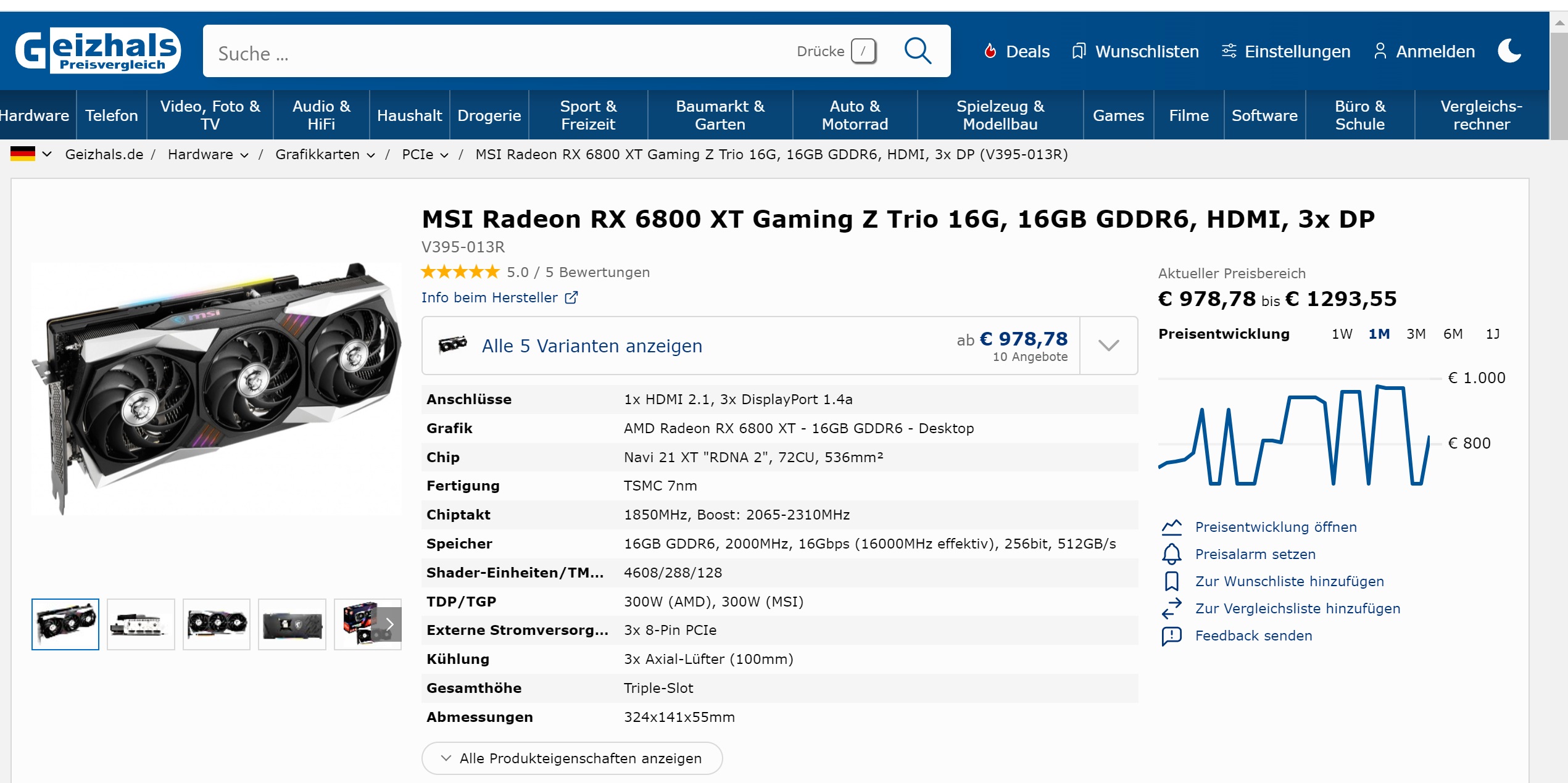Select the second product thumbnail image
The height and width of the screenshot is (783, 1568).
click(x=141, y=624)
